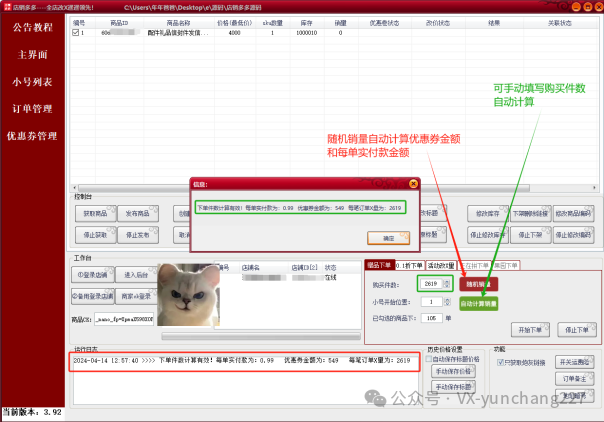Click 获取商品 button in control panel
The image size is (604, 422).
95,213
